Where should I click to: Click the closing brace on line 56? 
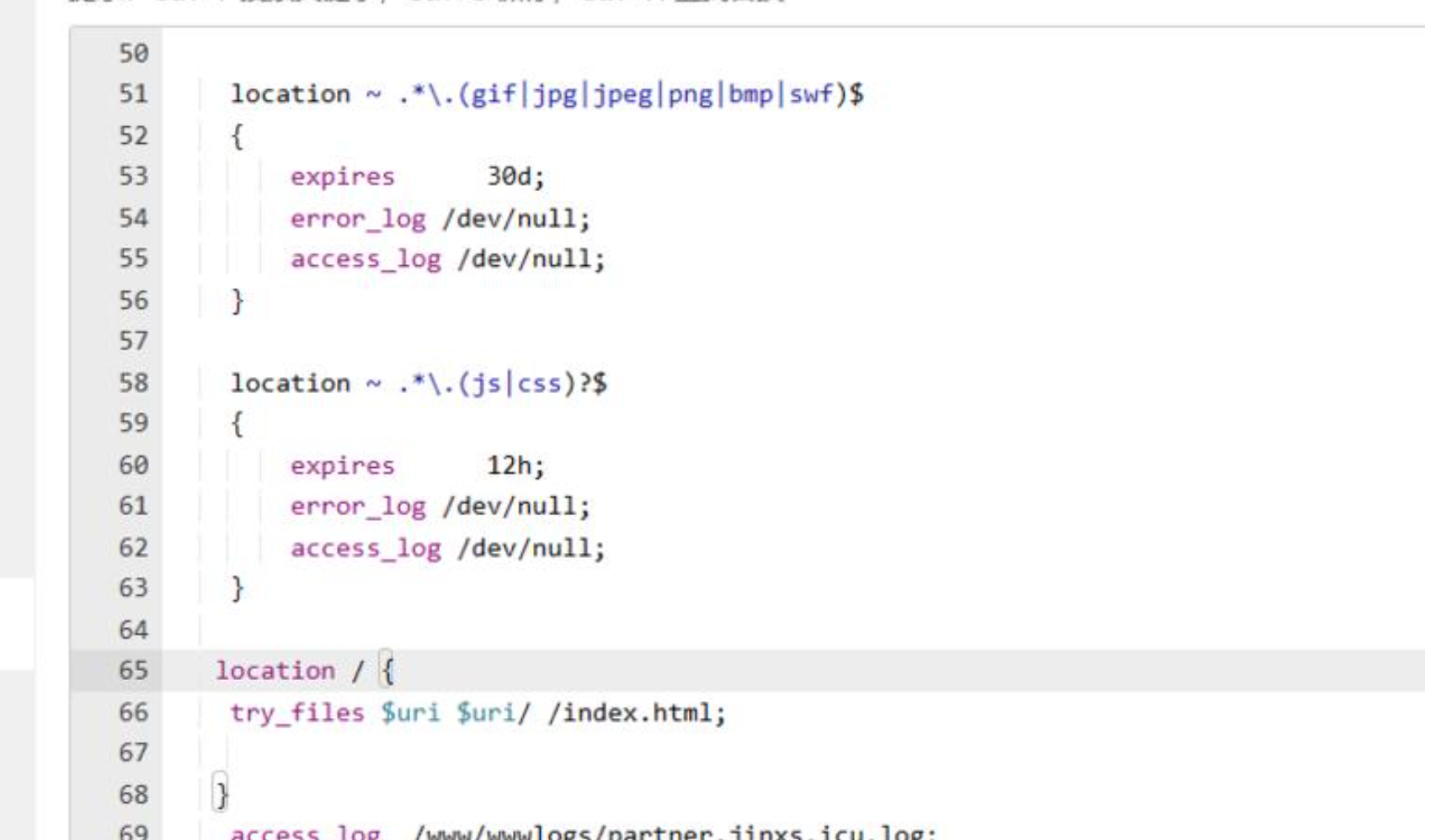tap(237, 300)
